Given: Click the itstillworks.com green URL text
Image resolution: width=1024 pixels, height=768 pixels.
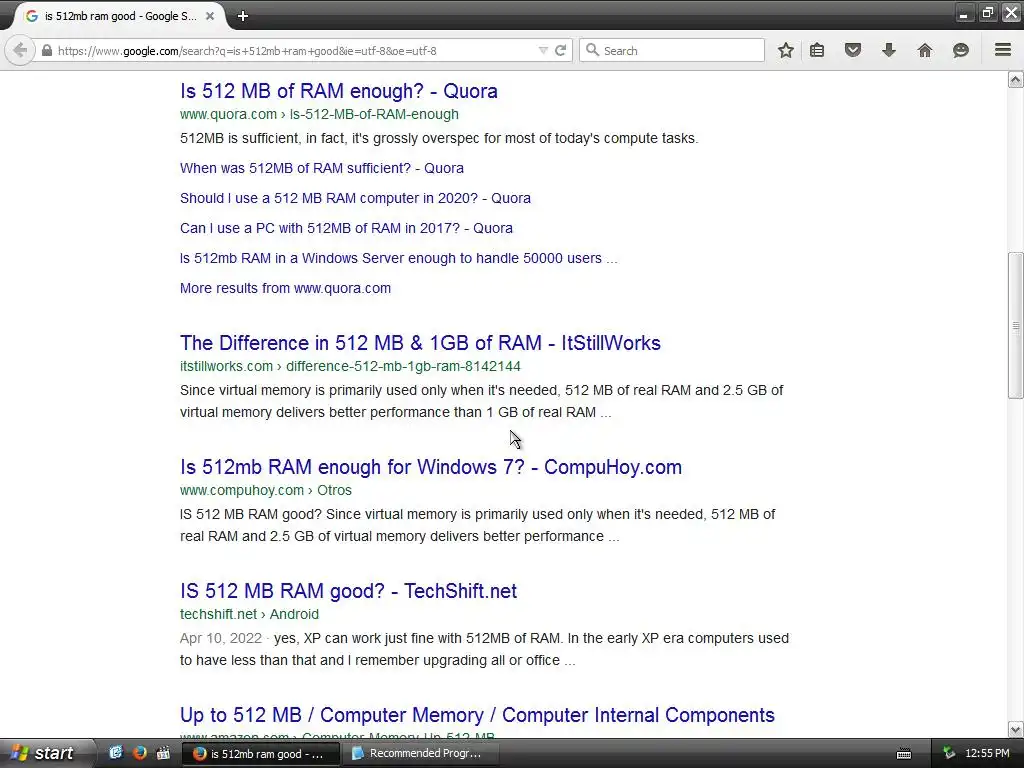Looking at the screenshot, I should [x=350, y=366].
